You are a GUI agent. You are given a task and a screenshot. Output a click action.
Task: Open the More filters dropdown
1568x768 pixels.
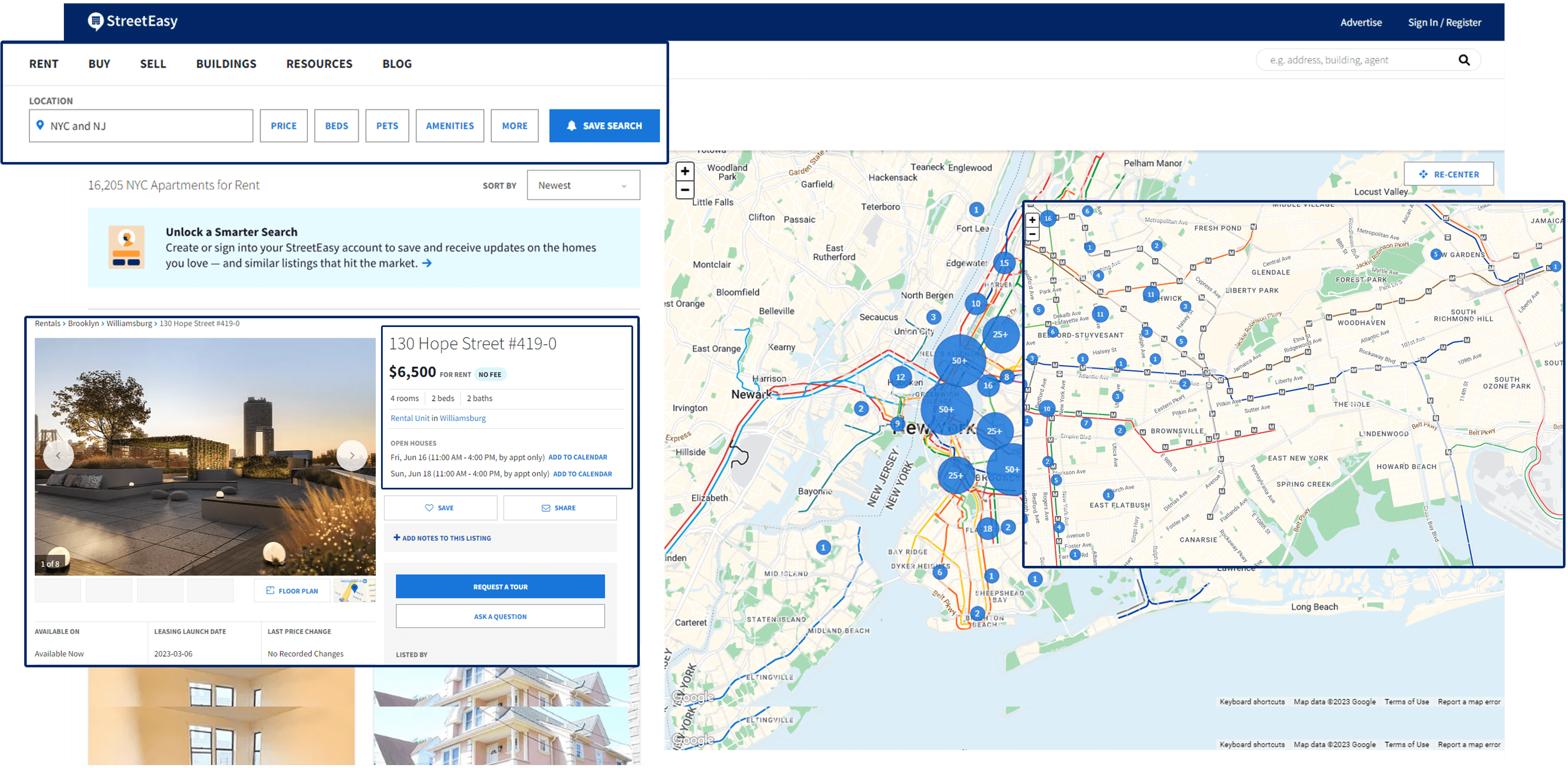pyautogui.click(x=515, y=125)
